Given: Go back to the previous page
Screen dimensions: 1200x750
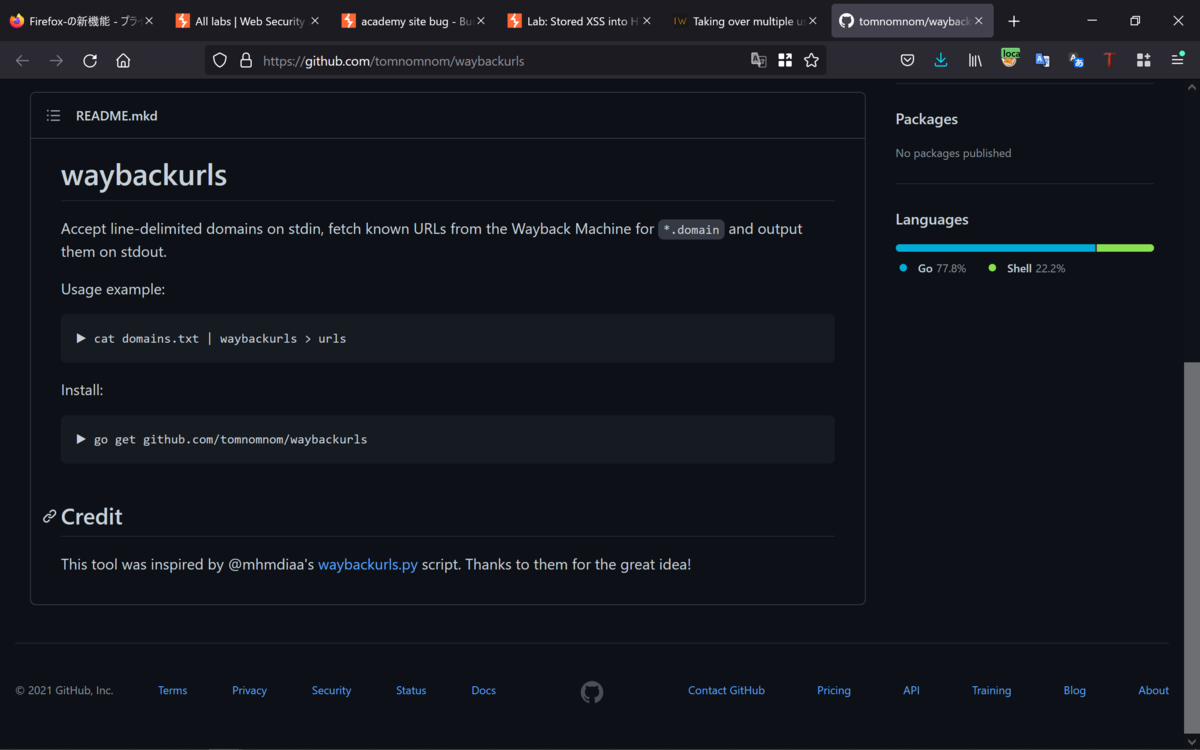Looking at the screenshot, I should pos(22,61).
